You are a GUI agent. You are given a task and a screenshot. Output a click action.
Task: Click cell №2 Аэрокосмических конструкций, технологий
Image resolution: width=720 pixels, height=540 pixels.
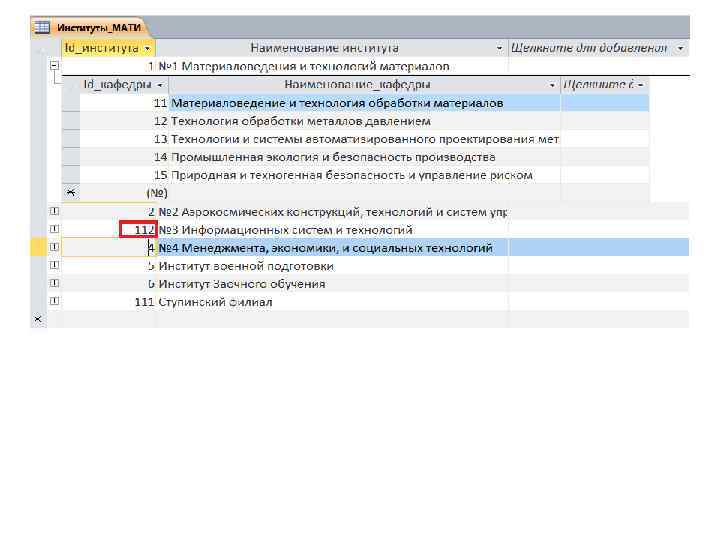(332, 212)
